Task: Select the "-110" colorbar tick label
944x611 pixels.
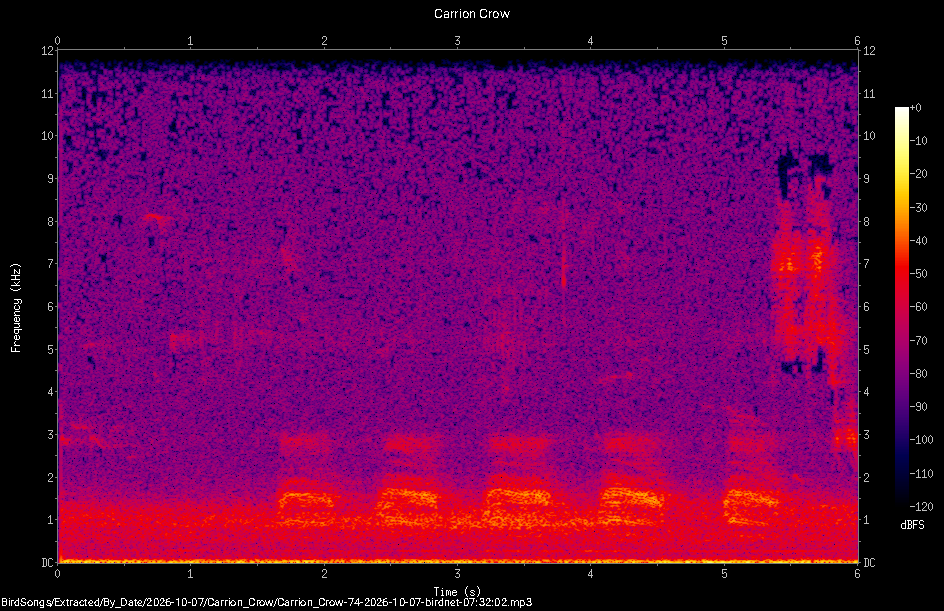Action: (x=921, y=474)
